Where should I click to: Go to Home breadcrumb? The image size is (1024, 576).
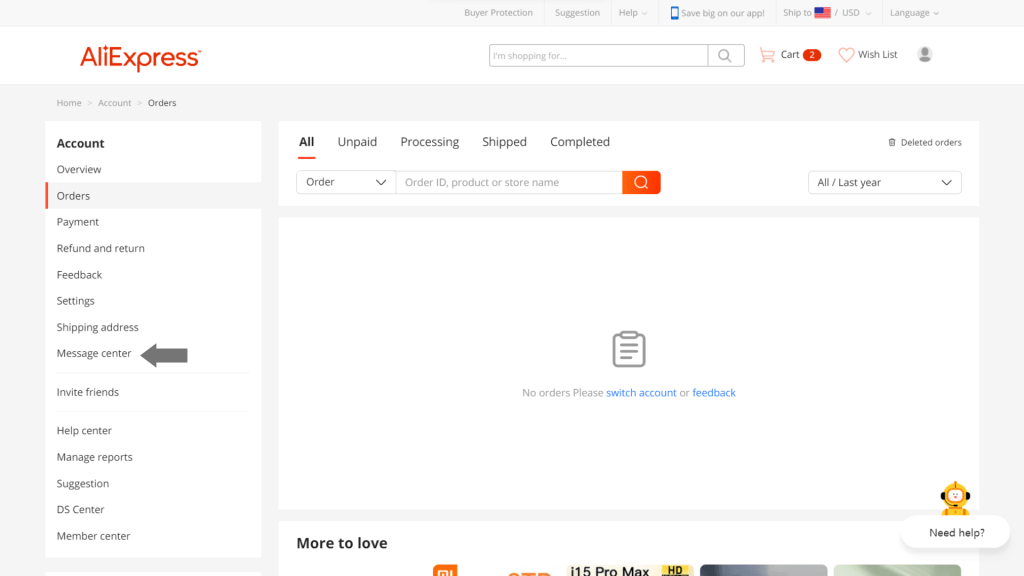coord(69,103)
